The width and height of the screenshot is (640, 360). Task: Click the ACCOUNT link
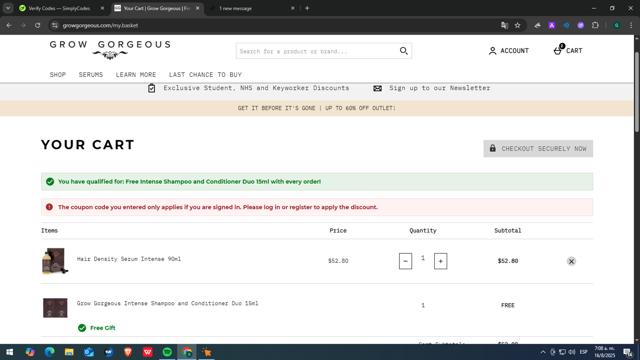(514, 51)
